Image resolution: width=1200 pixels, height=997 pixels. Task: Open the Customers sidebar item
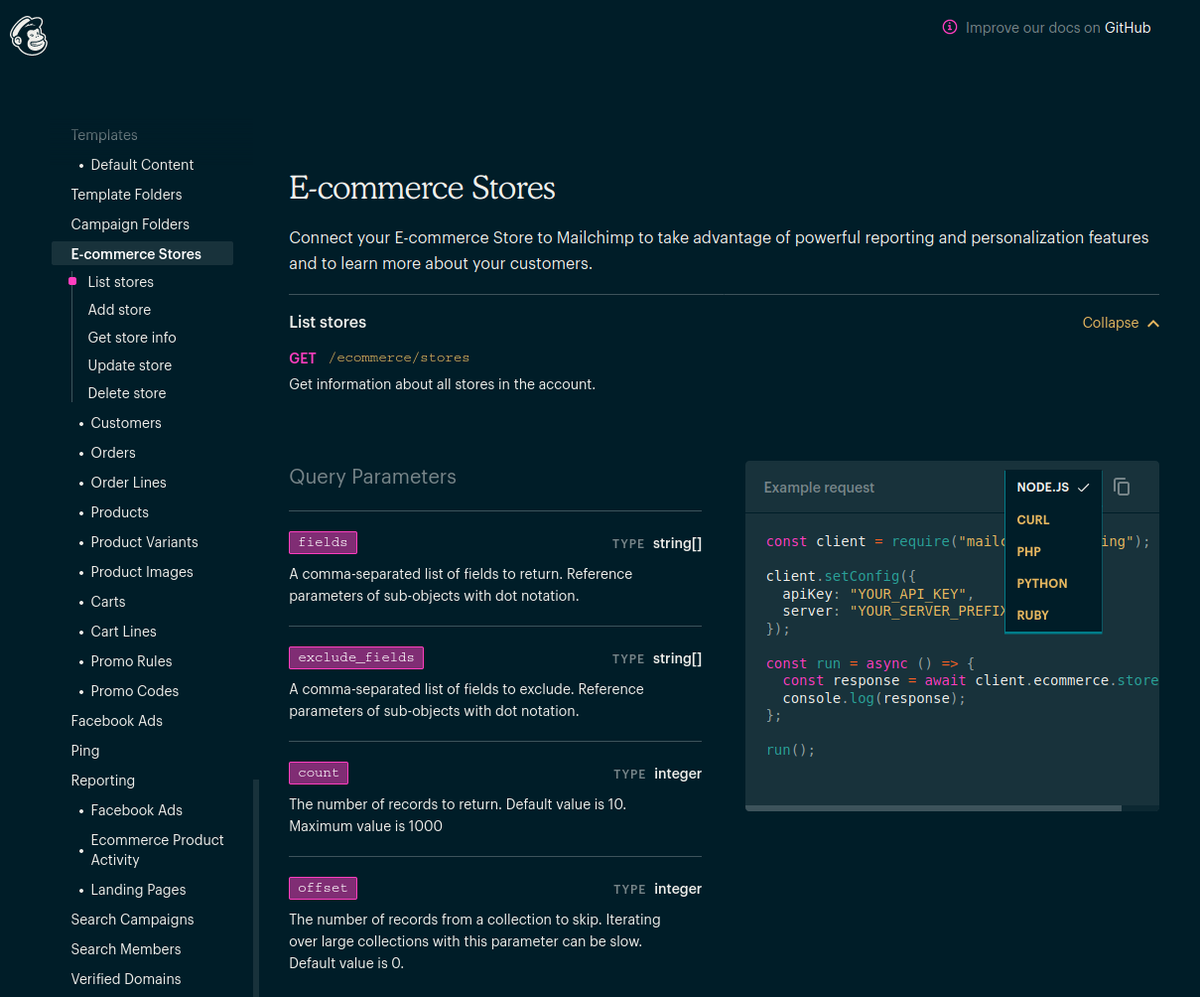(x=126, y=423)
